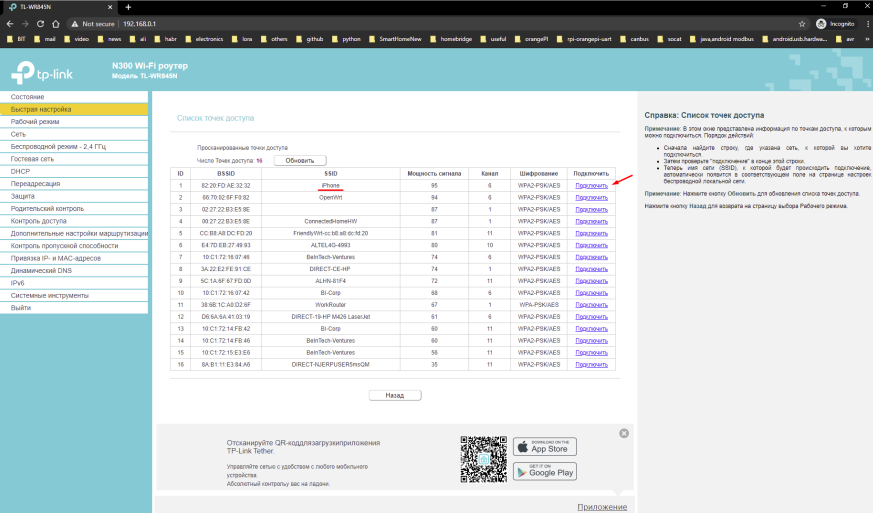Open the Incognito profile indicator
The width and height of the screenshot is (873, 513).
(x=835, y=24)
